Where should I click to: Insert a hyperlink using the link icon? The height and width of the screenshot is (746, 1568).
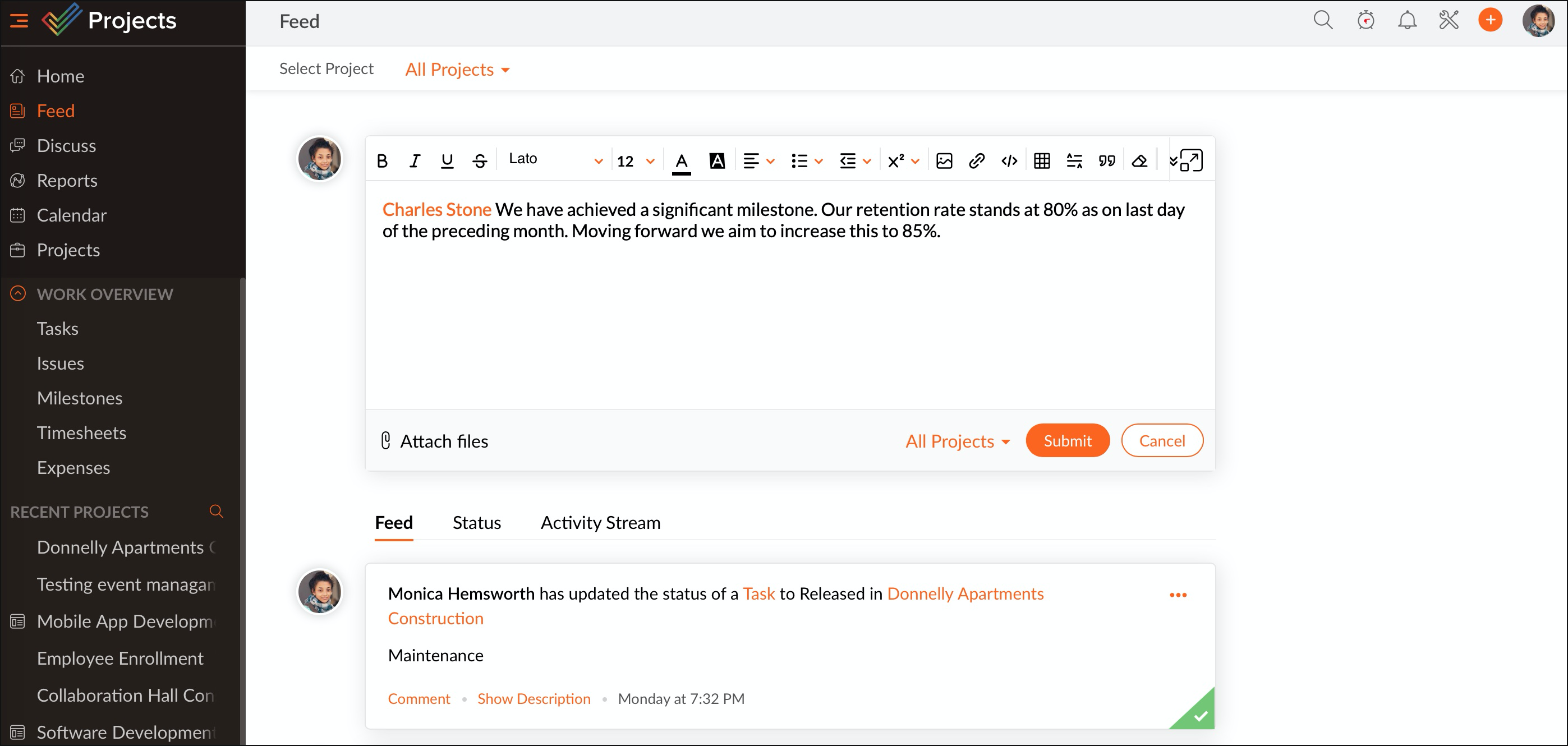click(x=976, y=160)
